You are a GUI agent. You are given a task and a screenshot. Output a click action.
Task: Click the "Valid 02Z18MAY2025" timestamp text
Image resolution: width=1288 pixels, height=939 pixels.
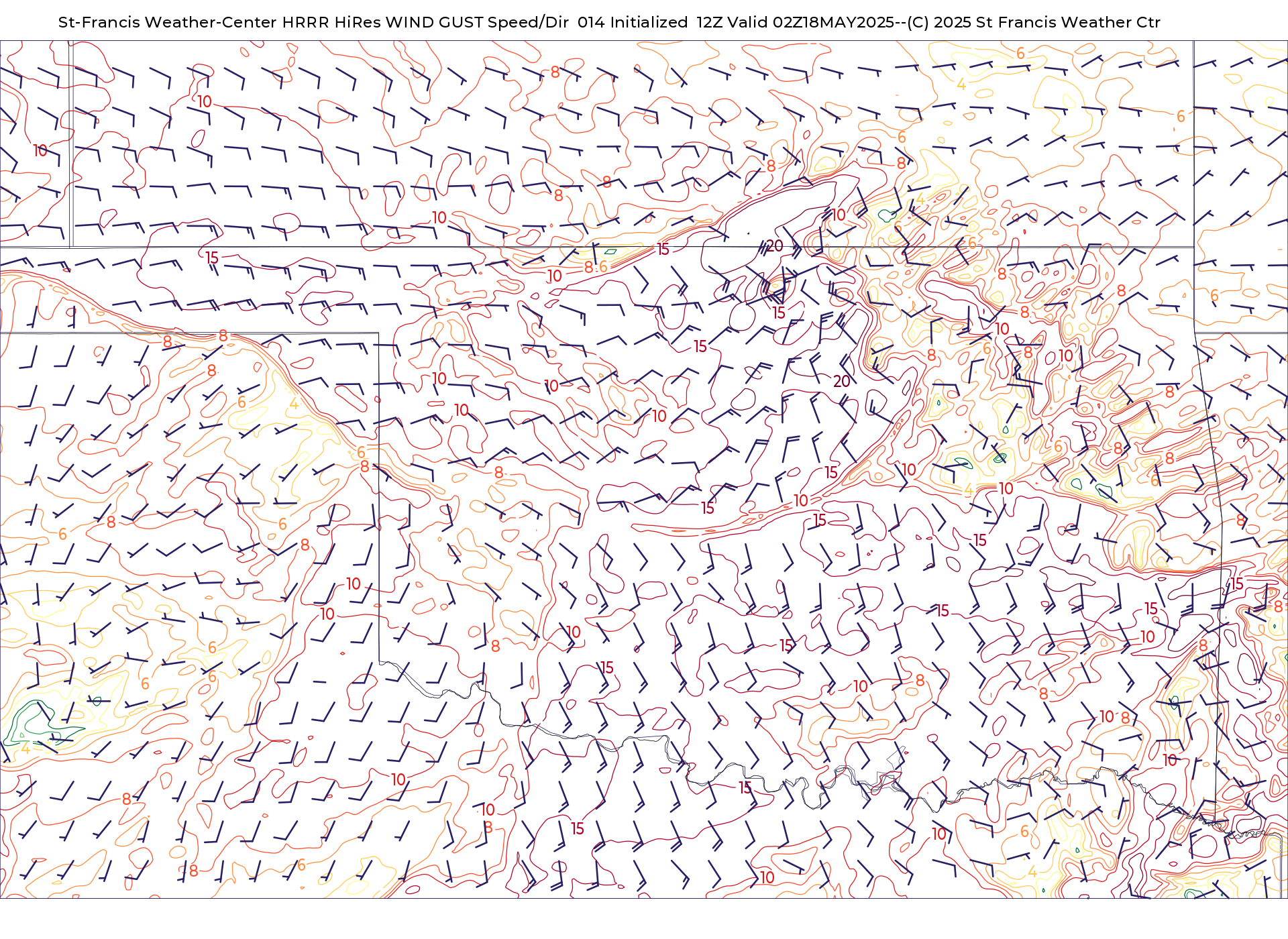(x=811, y=22)
